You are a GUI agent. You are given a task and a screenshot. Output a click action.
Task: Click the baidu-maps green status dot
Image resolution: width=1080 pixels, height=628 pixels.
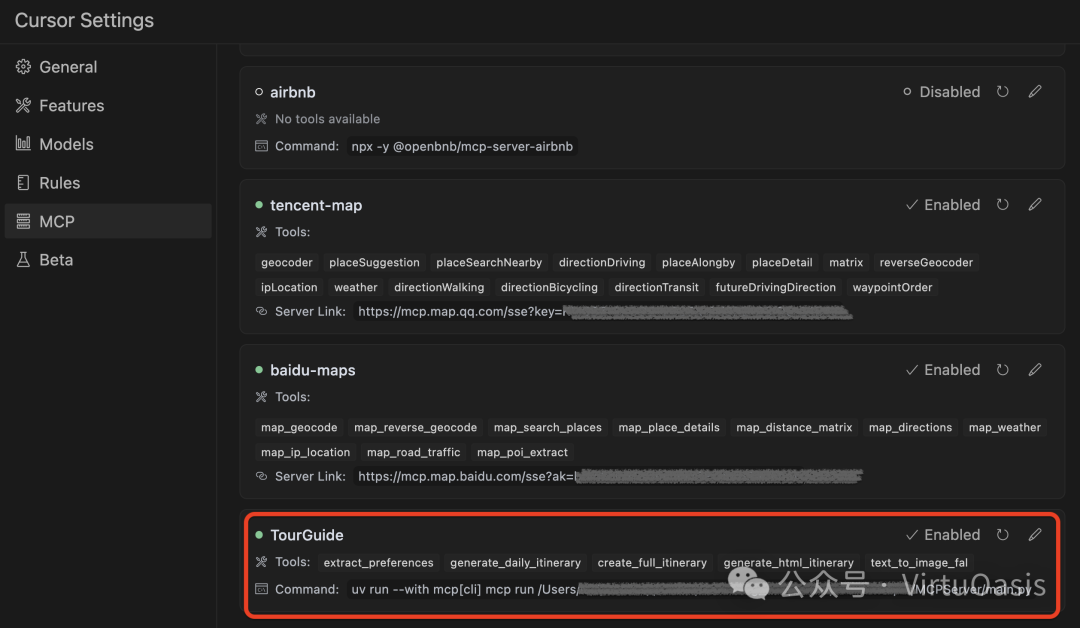[259, 370]
